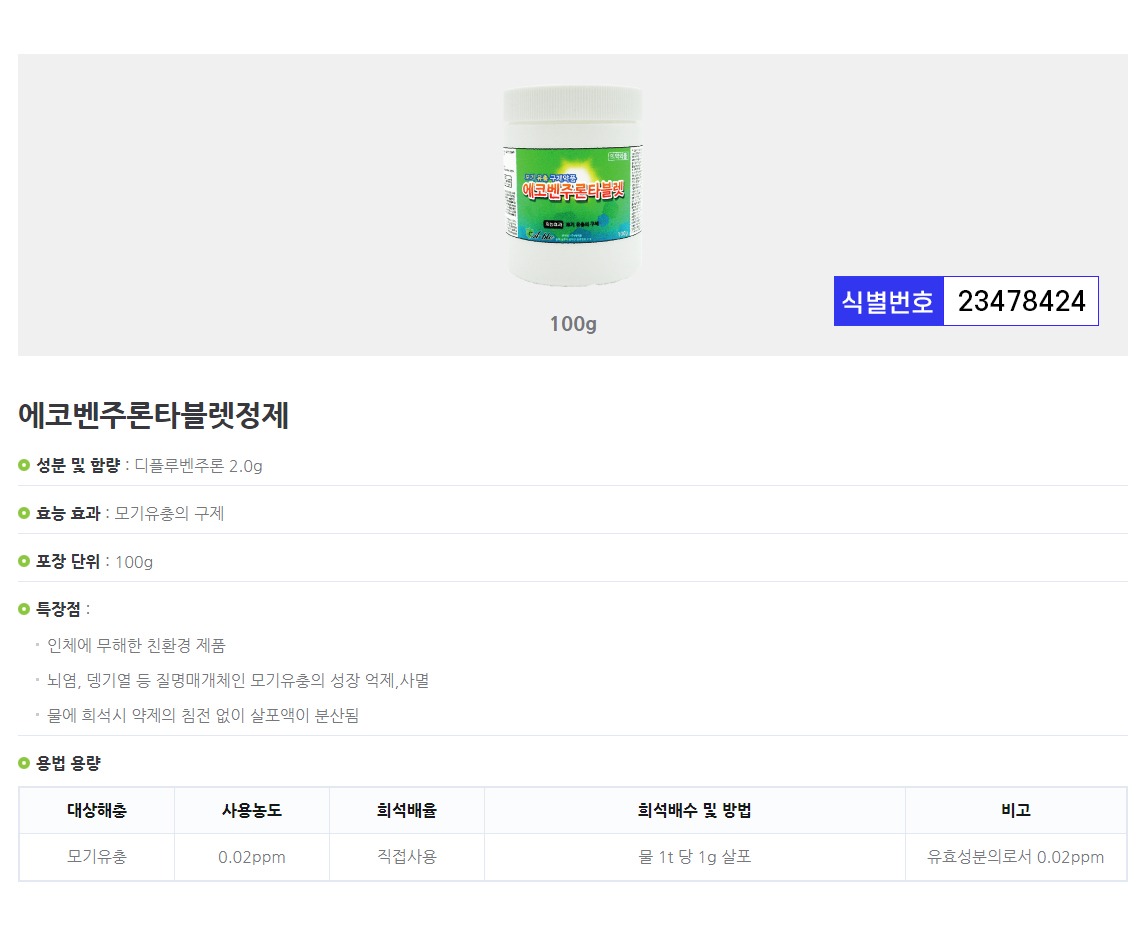Click the green bullet beside 용법 용량
Screen dimensions: 1147x950
[x=24, y=763]
